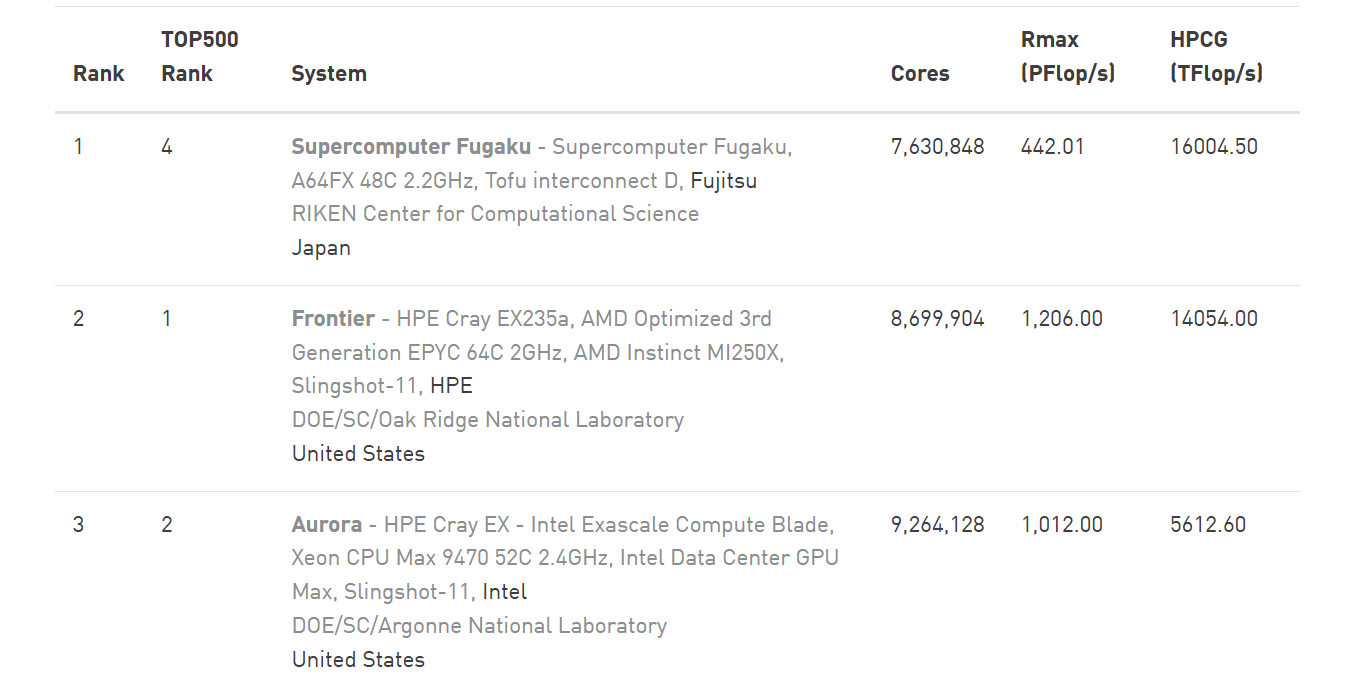This screenshot has height=694, width=1369.
Task: Click Fugaku's HPCG value 16004.50
Action: click(x=1214, y=147)
